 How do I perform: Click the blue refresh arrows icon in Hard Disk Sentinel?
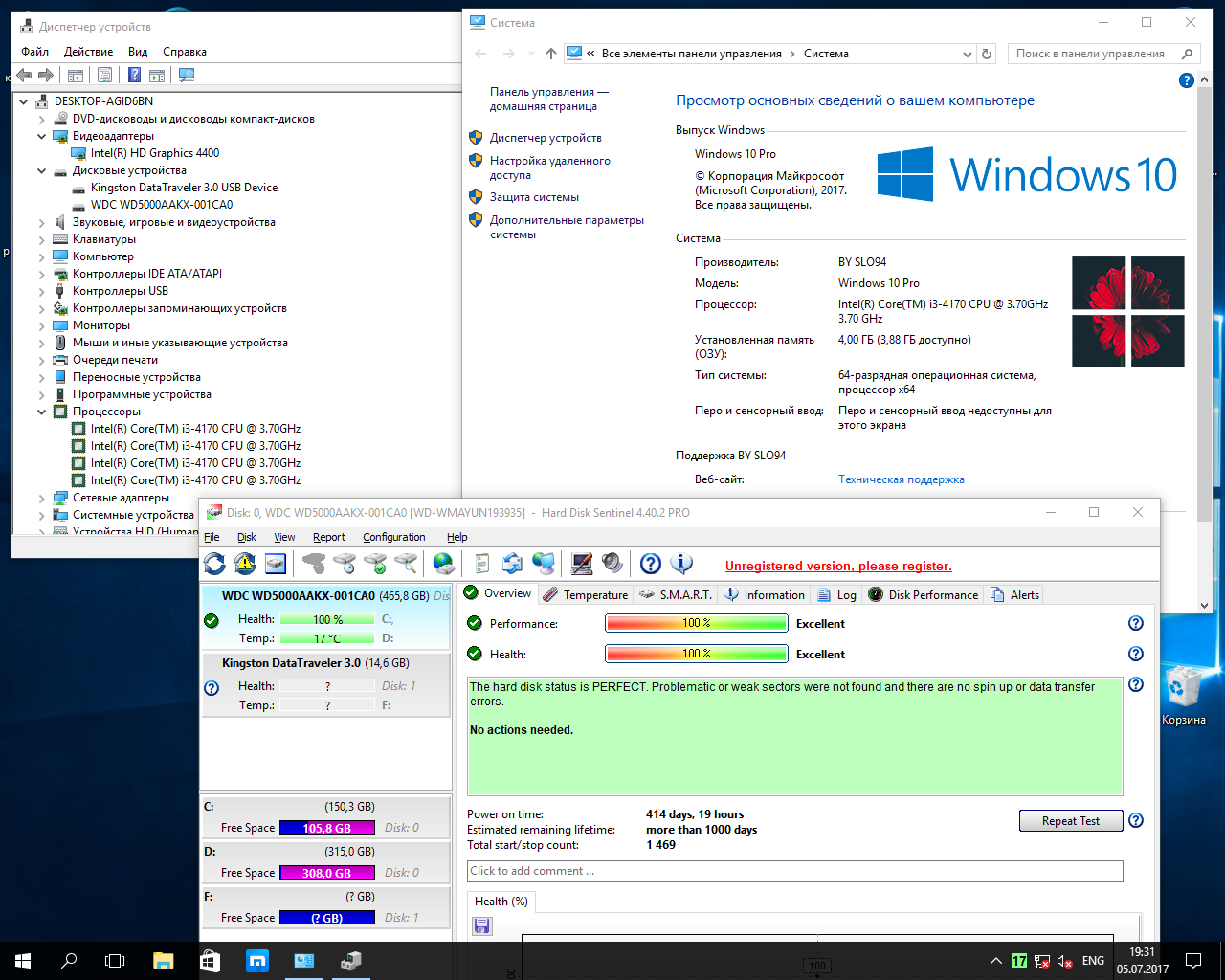click(x=214, y=564)
